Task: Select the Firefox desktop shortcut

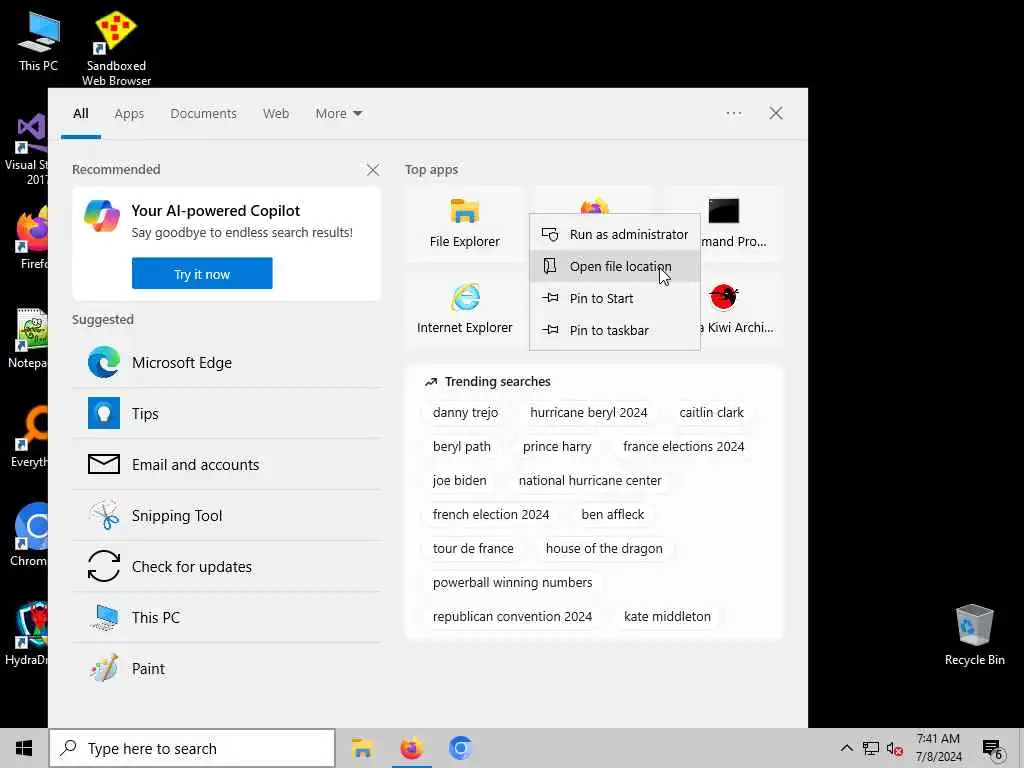Action: pos(31,238)
